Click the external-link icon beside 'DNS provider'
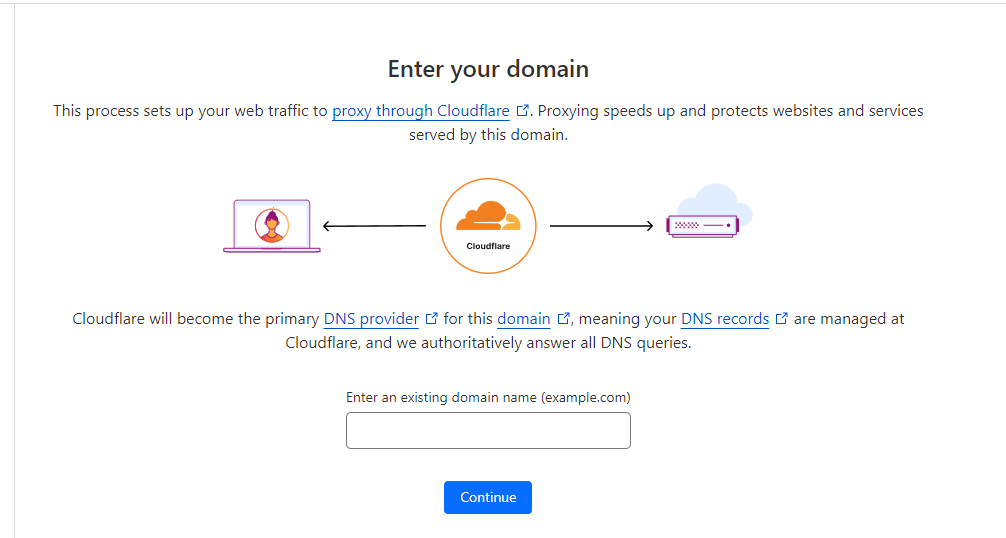Viewport: 1006px width, 538px height. coord(432,318)
